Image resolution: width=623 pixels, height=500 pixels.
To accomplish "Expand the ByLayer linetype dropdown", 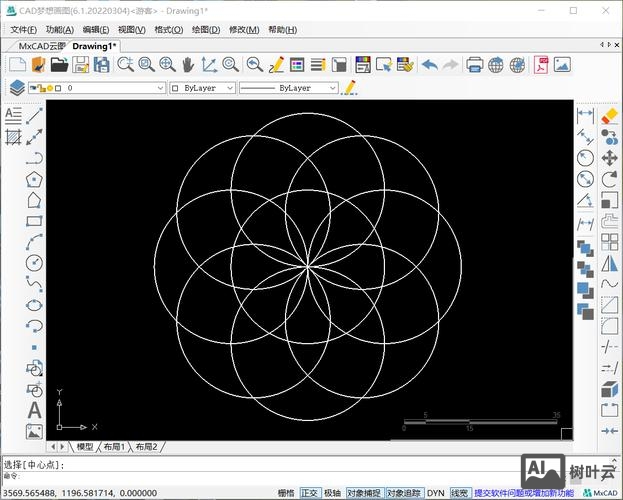I will (x=288, y=88).
